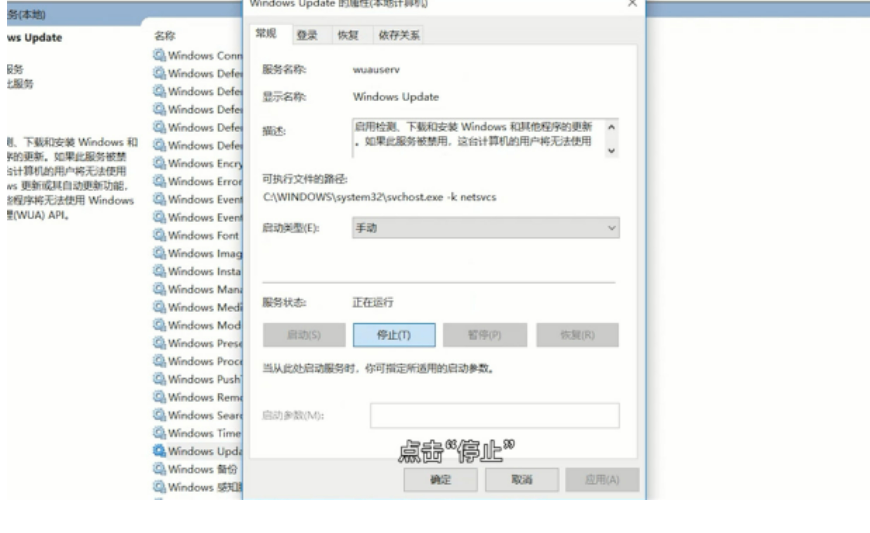
Task: Confirm with the 确定 button
Action: click(x=441, y=480)
